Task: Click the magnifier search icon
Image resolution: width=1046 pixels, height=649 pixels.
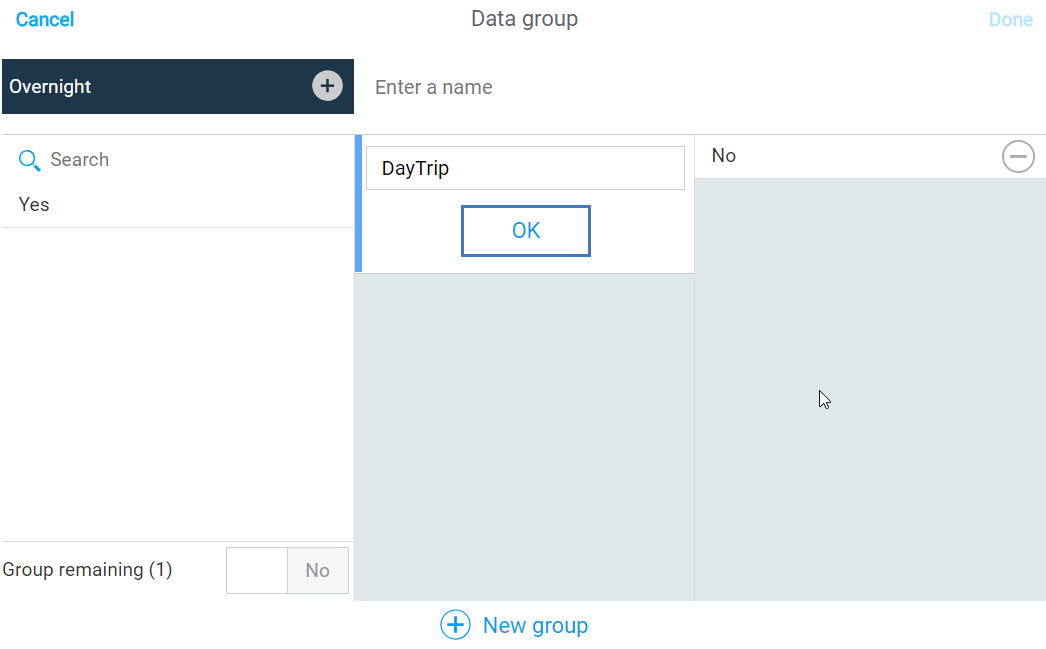Action: tap(30, 160)
